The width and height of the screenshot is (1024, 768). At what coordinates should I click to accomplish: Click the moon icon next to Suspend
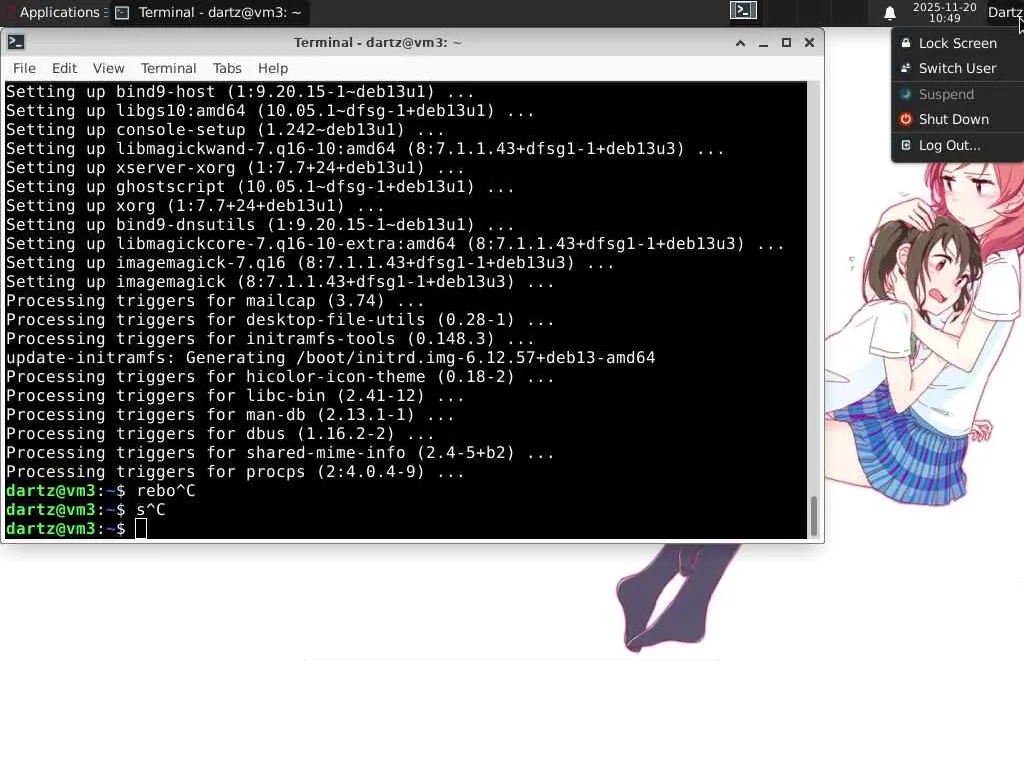(906, 94)
